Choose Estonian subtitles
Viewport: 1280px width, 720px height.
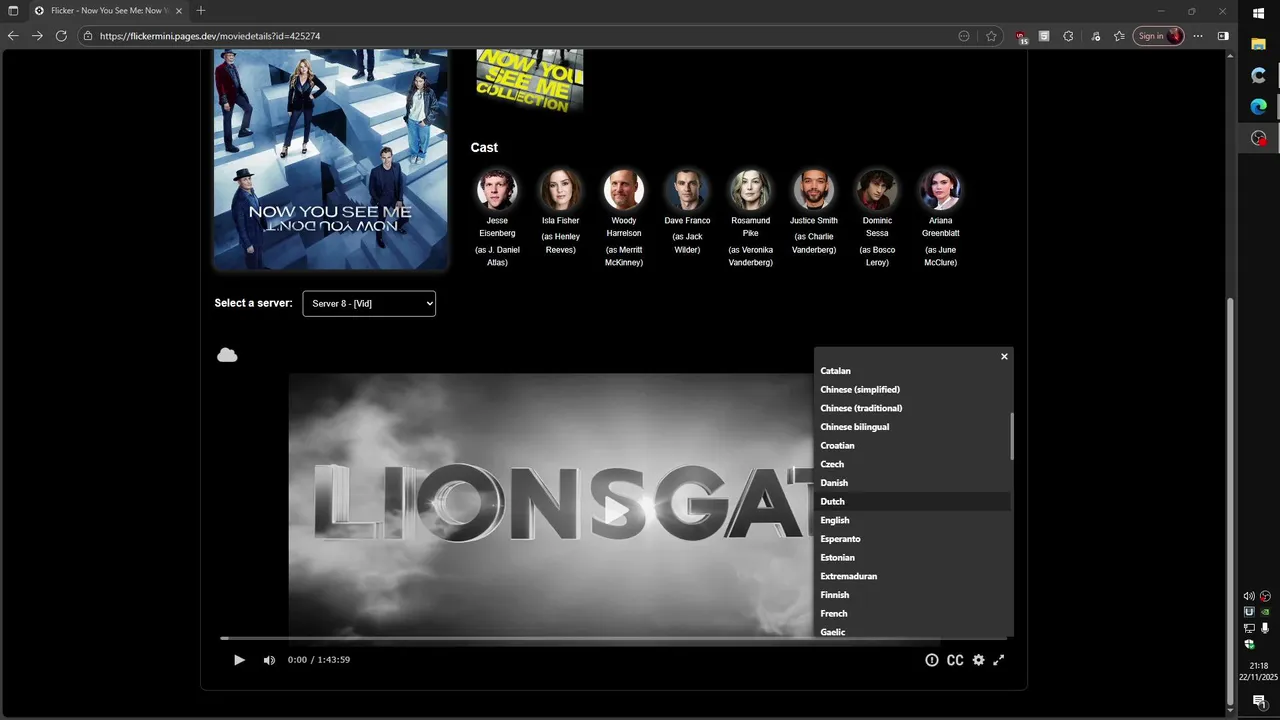(912, 558)
